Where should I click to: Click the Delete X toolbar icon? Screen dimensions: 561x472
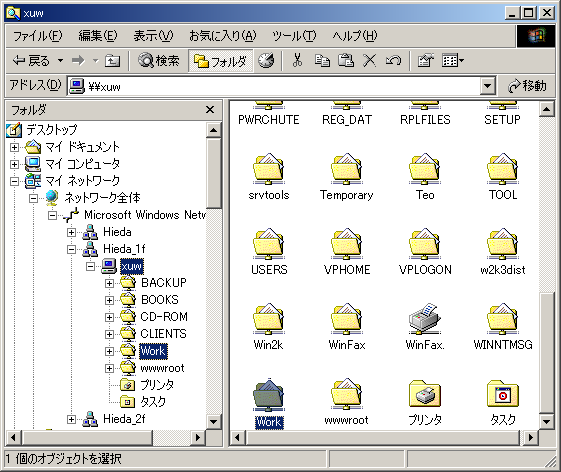tap(370, 60)
